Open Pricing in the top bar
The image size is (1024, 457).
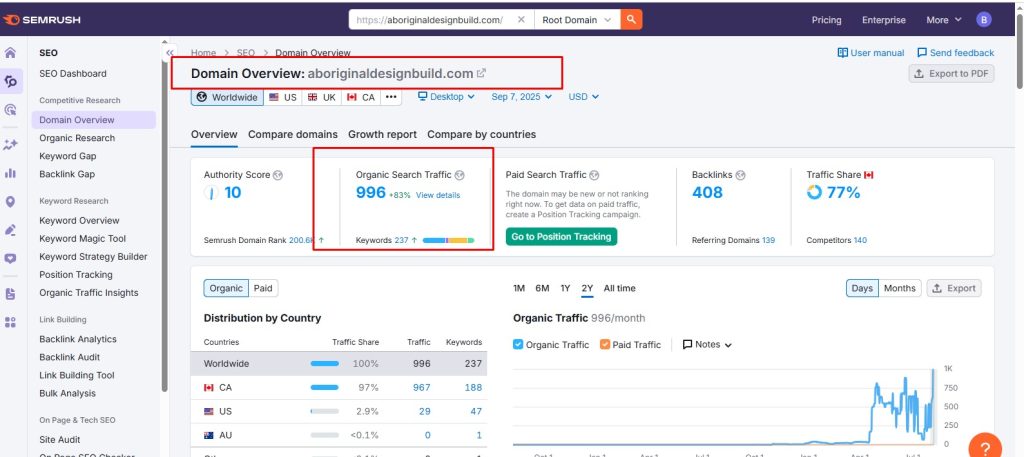pos(826,20)
